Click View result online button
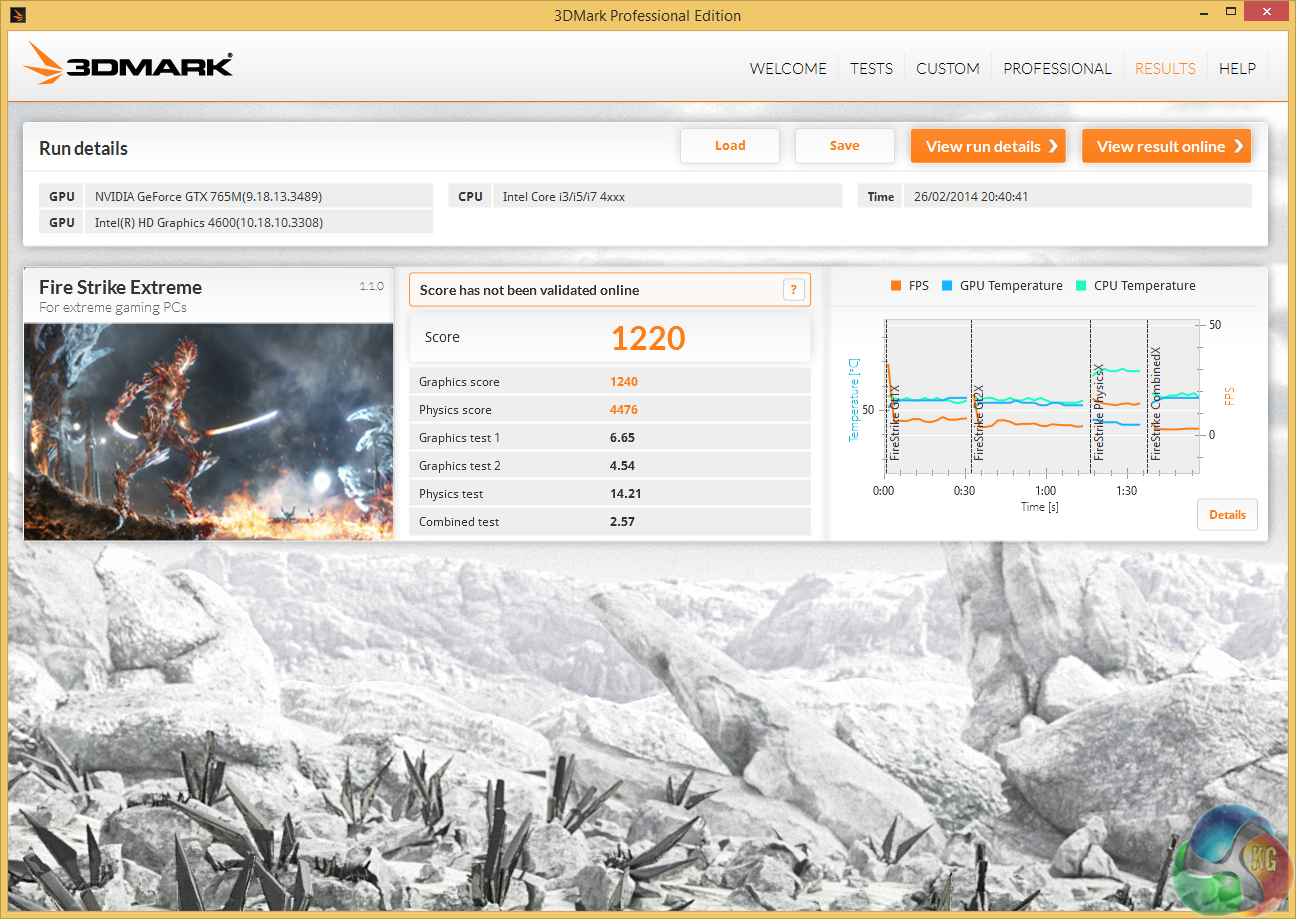The width and height of the screenshot is (1296, 919). pos(1166,146)
